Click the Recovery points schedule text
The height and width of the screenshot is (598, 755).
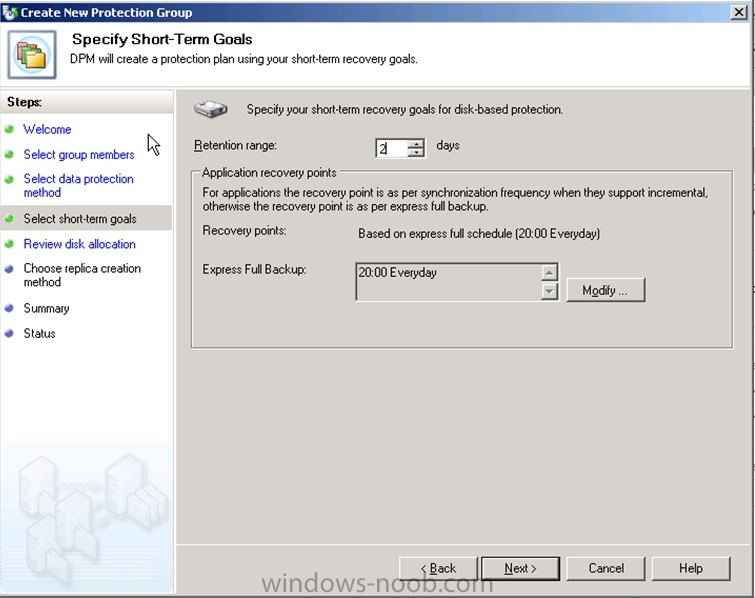[x=479, y=234]
